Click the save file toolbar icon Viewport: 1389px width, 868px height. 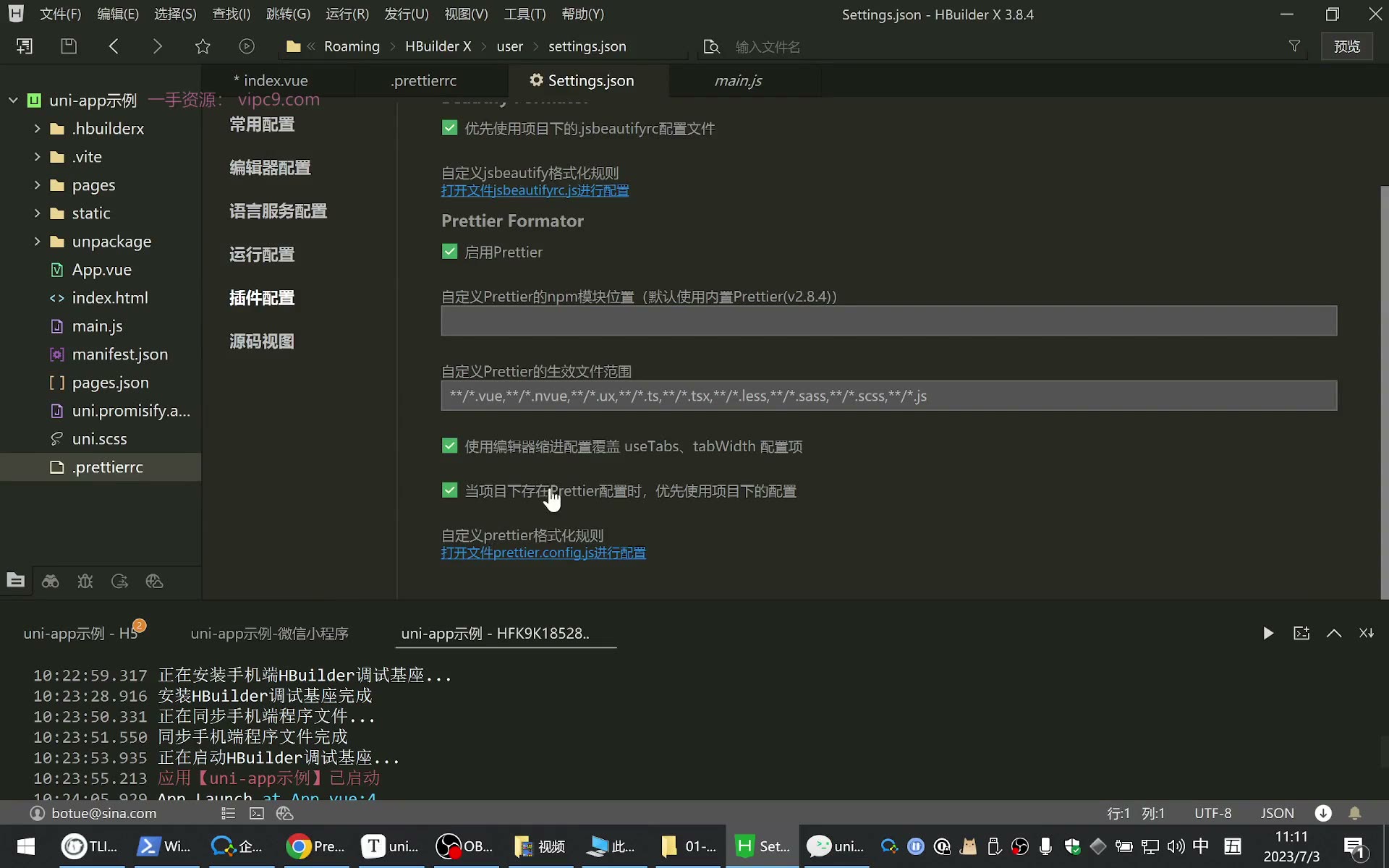click(x=69, y=46)
